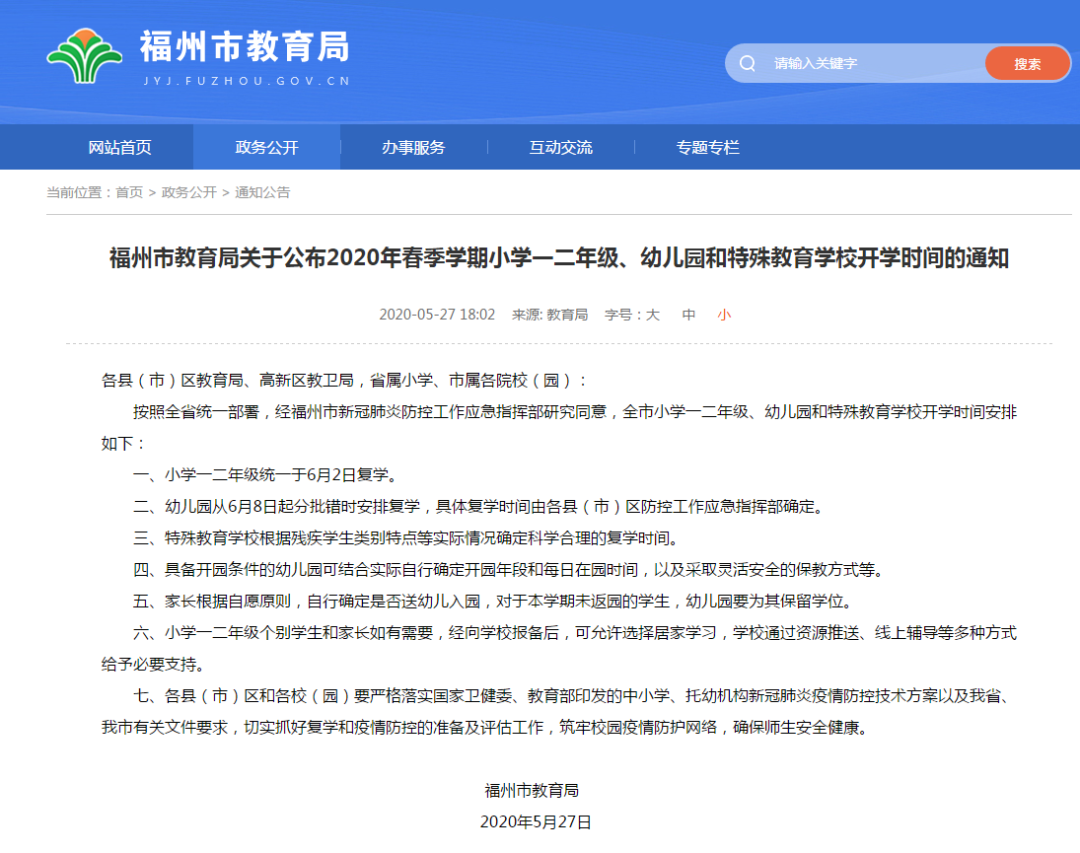Screen dimensions: 1080x853
Task: Click the 福州市教育局 site title text
Action: [245, 47]
